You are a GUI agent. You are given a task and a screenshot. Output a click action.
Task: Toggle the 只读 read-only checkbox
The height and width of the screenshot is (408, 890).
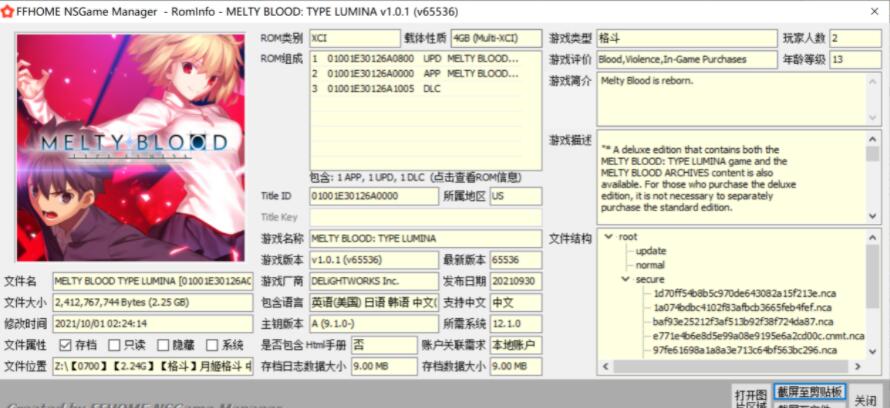(x=114, y=345)
